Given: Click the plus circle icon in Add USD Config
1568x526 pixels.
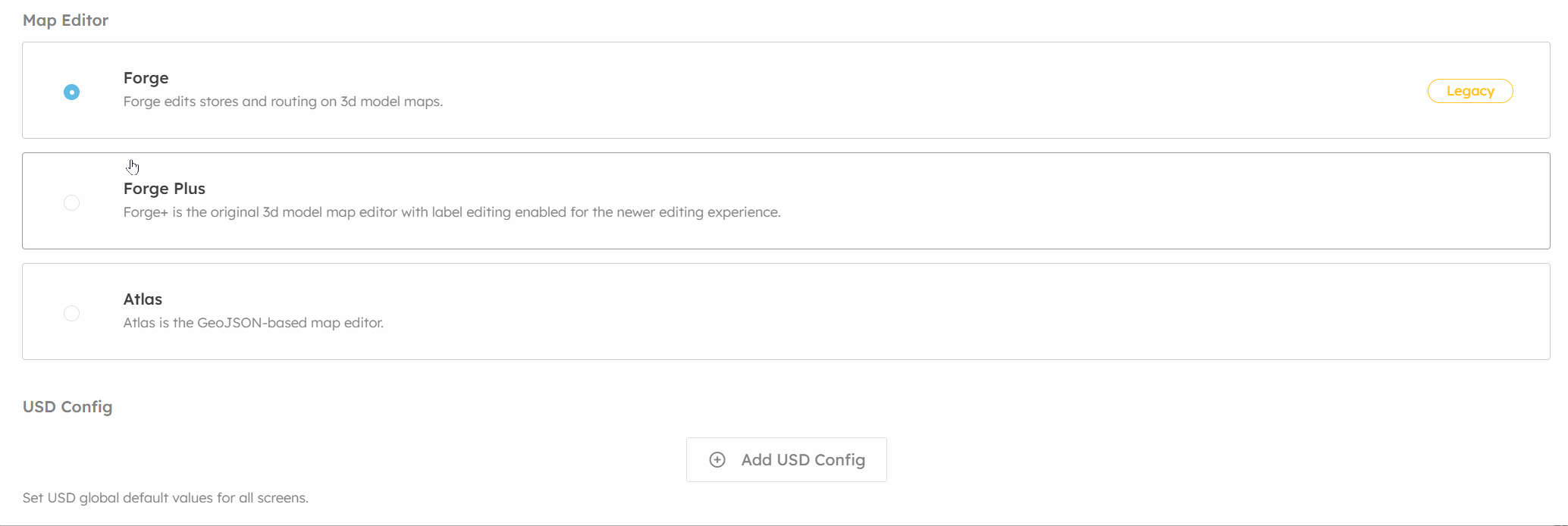Looking at the screenshot, I should point(717,459).
